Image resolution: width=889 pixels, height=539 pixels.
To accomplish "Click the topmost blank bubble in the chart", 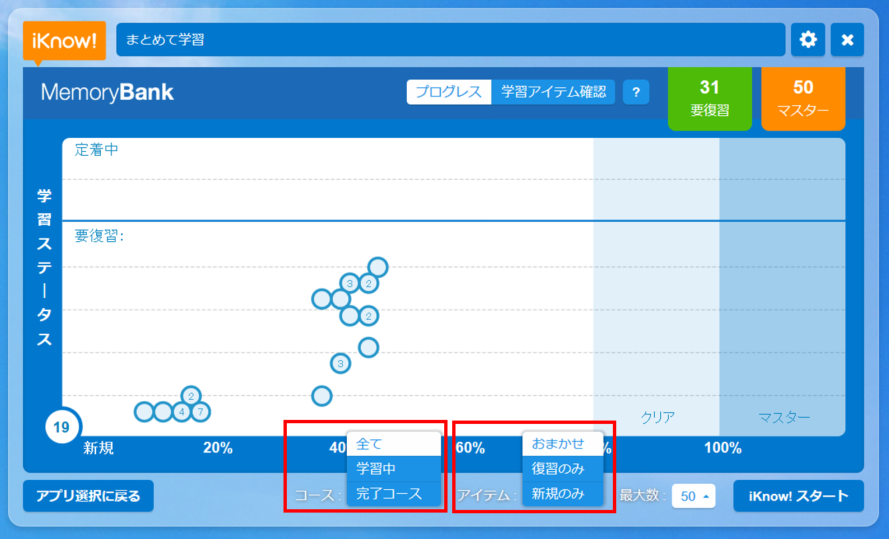I will tap(378, 266).
